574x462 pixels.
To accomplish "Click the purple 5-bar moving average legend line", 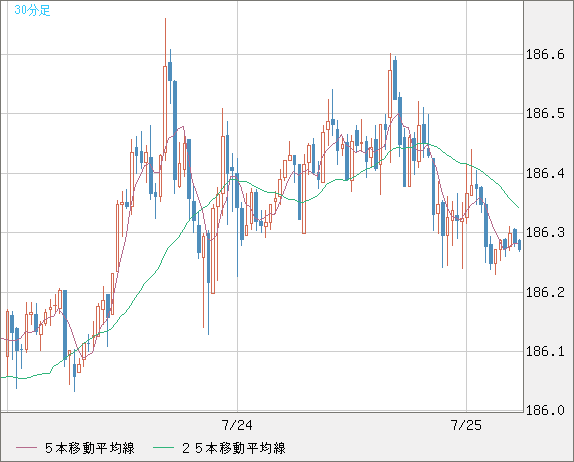I will (x=26, y=448).
